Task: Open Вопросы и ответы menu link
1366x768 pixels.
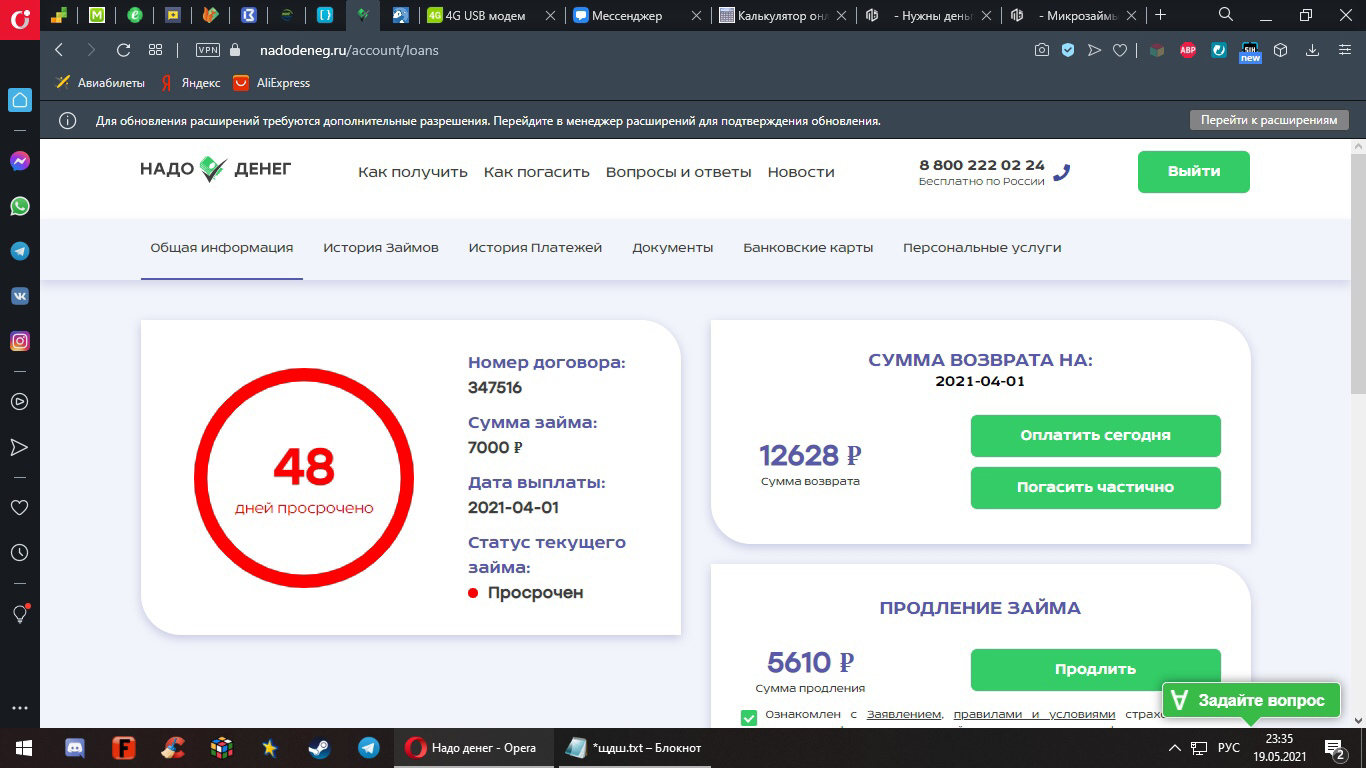Action: [x=679, y=172]
